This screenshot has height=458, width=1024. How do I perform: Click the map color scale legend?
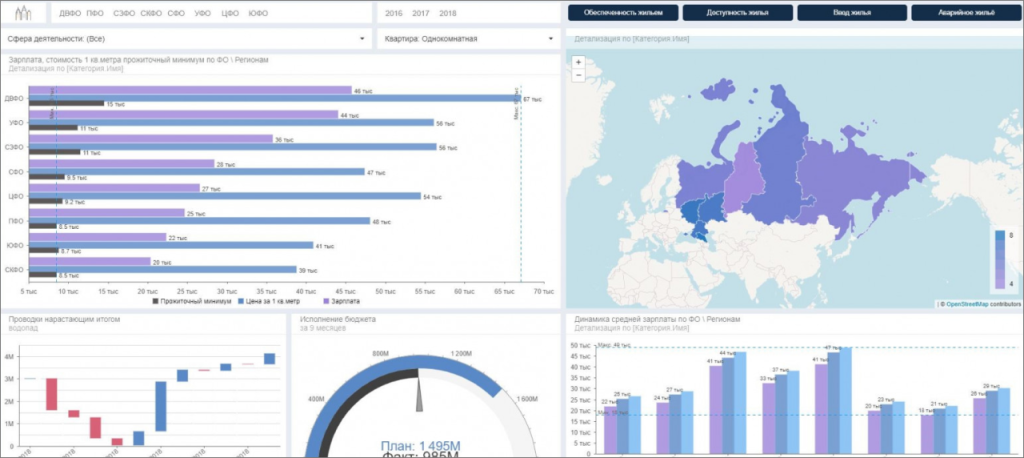pyautogui.click(x=999, y=260)
